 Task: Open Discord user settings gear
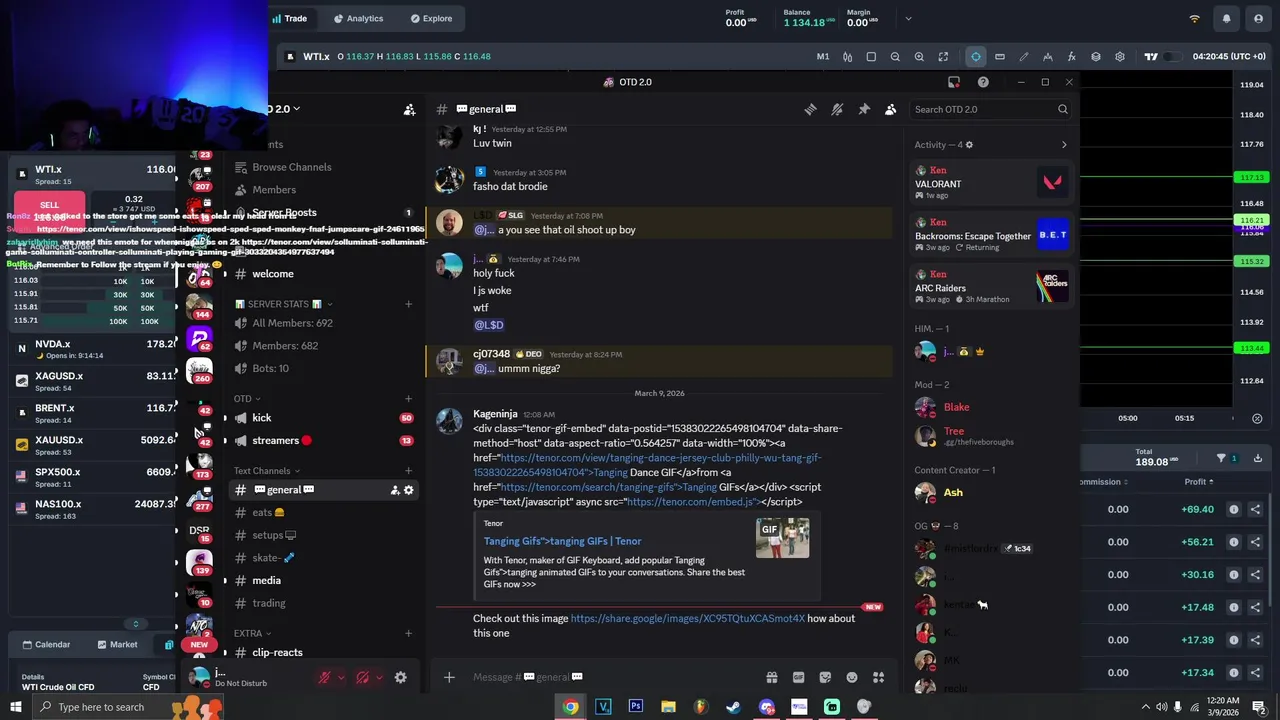point(400,677)
